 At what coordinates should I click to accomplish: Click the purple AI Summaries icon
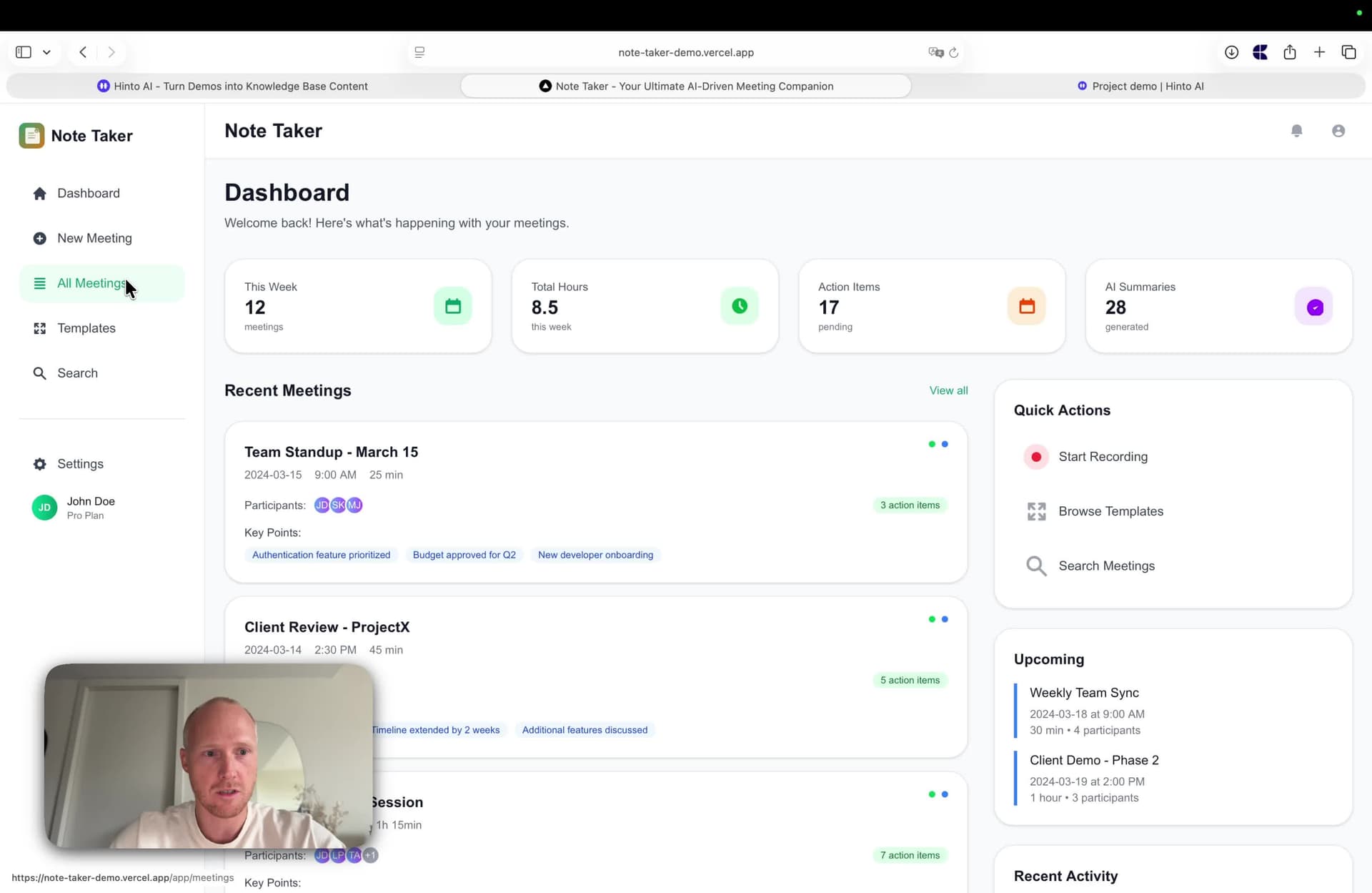1314,307
